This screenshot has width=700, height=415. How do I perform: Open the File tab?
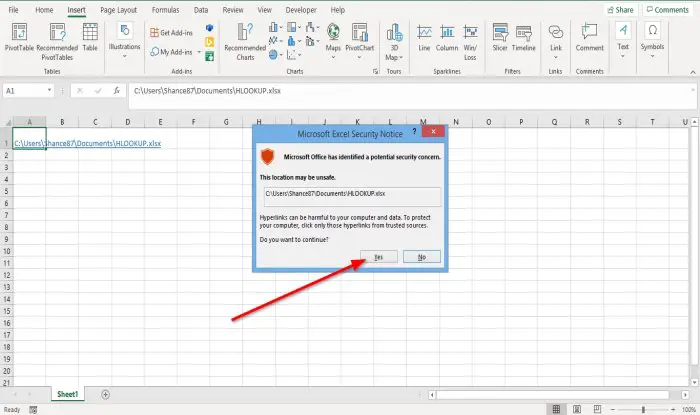[13, 10]
